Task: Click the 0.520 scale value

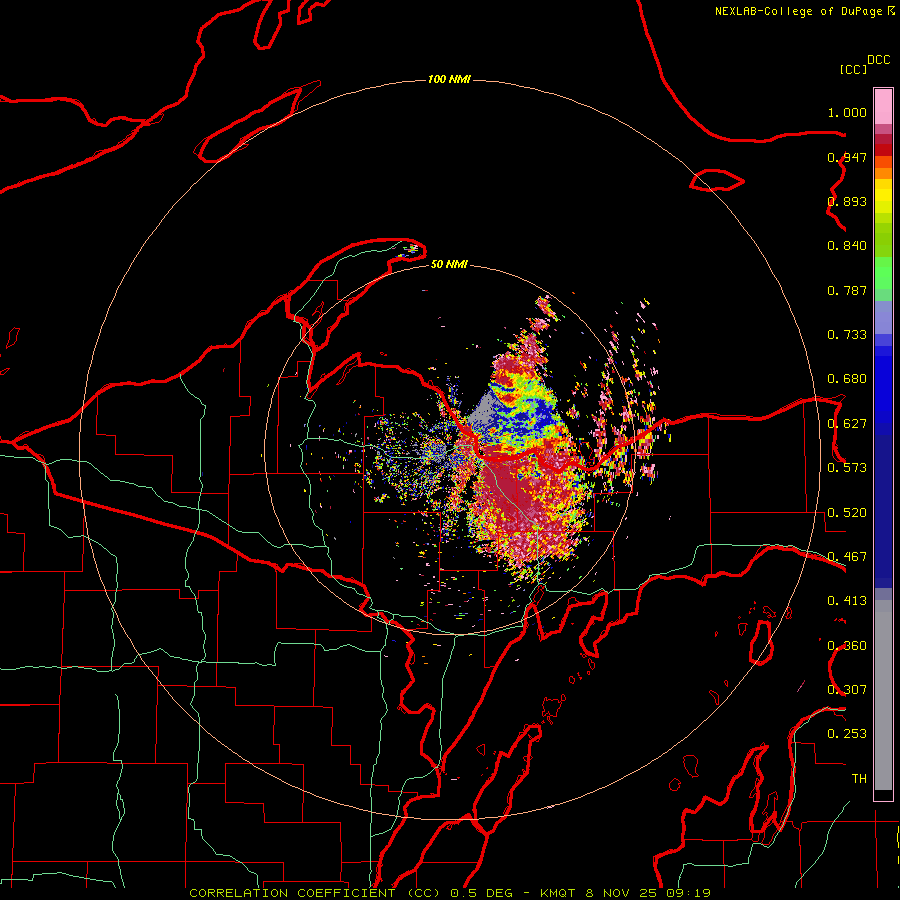Action: [x=847, y=513]
